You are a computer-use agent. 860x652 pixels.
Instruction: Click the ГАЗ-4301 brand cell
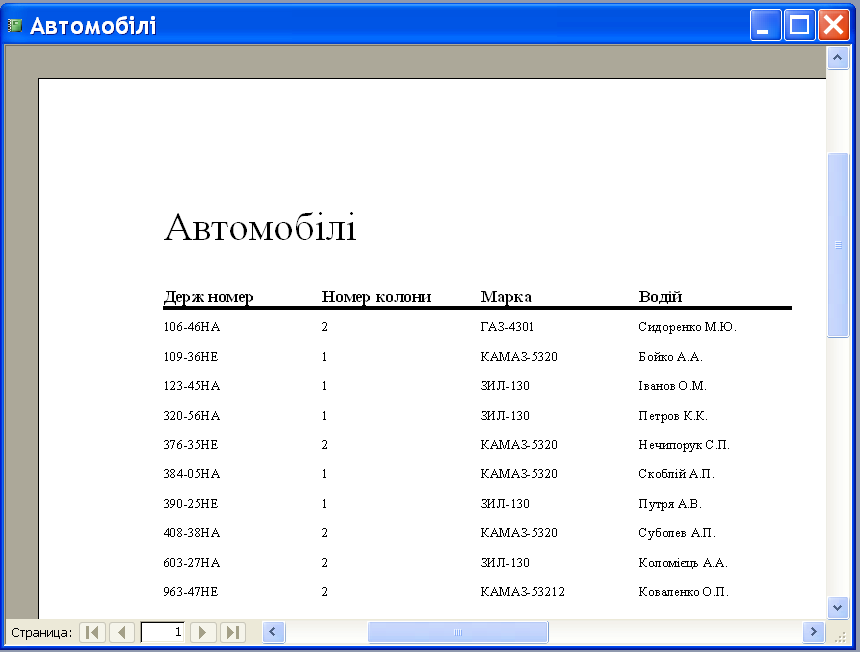(507, 327)
